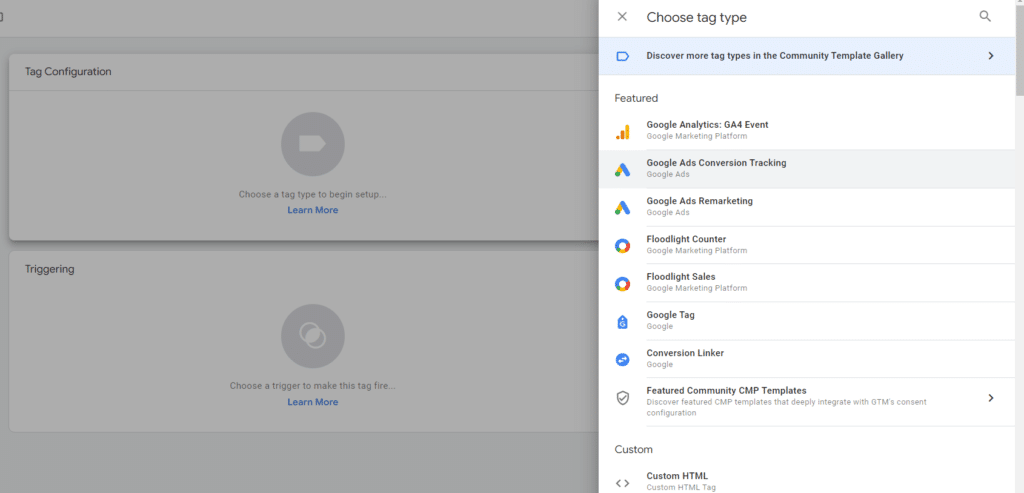Open Learn More link under Tag Configuration
The height and width of the screenshot is (493, 1024).
313,210
